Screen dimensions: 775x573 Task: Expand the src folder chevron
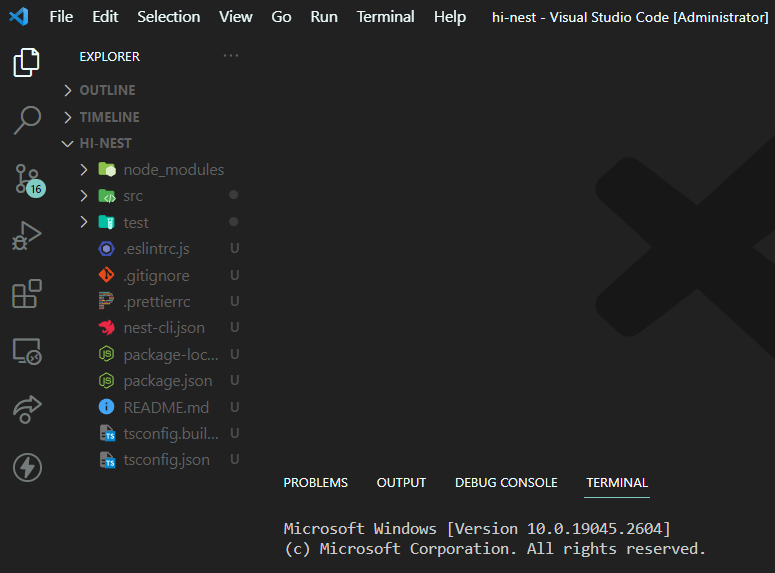pyautogui.click(x=84, y=196)
